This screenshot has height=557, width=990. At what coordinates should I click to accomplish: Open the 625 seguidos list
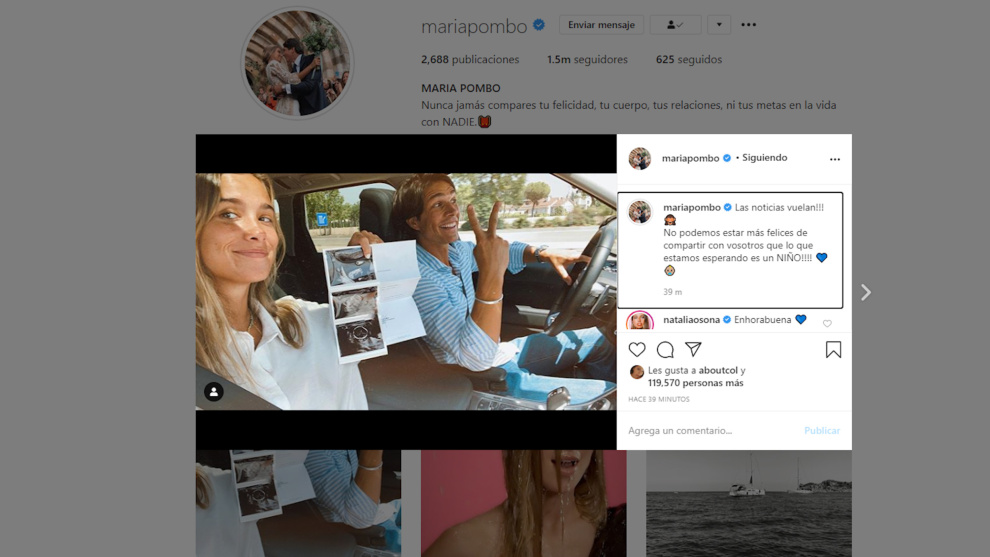(688, 59)
